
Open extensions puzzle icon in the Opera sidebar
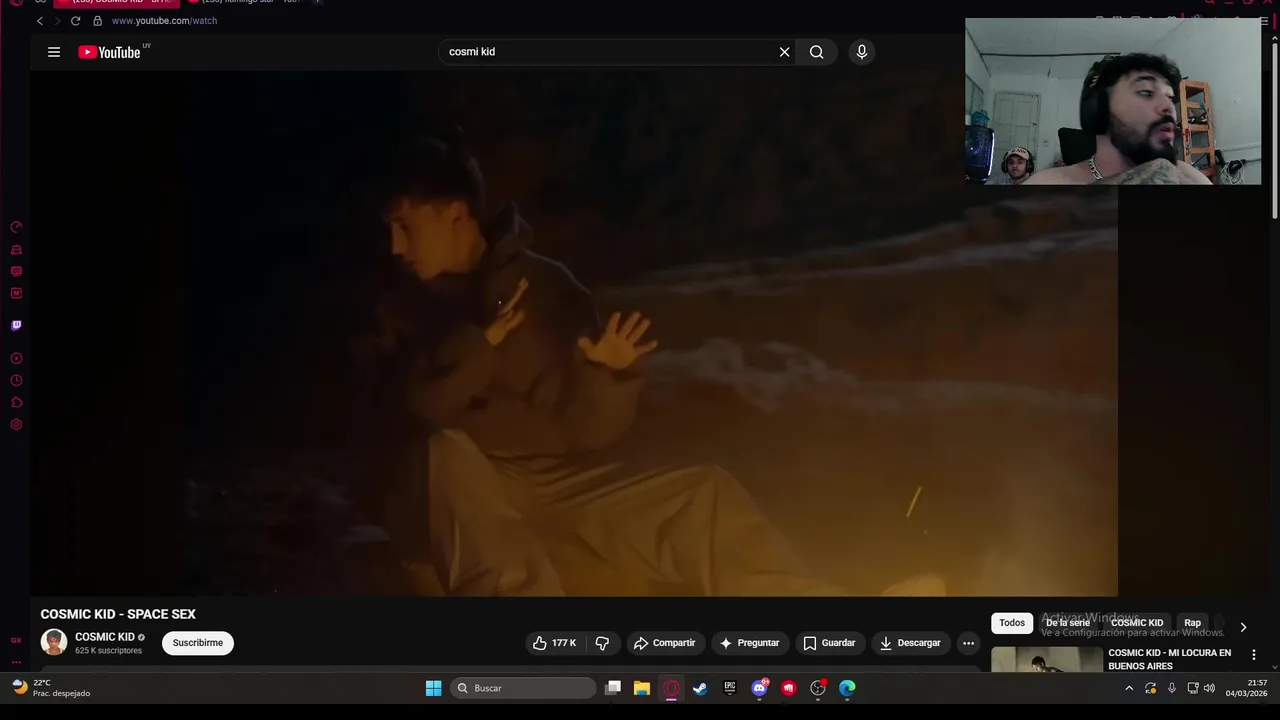tap(16, 402)
